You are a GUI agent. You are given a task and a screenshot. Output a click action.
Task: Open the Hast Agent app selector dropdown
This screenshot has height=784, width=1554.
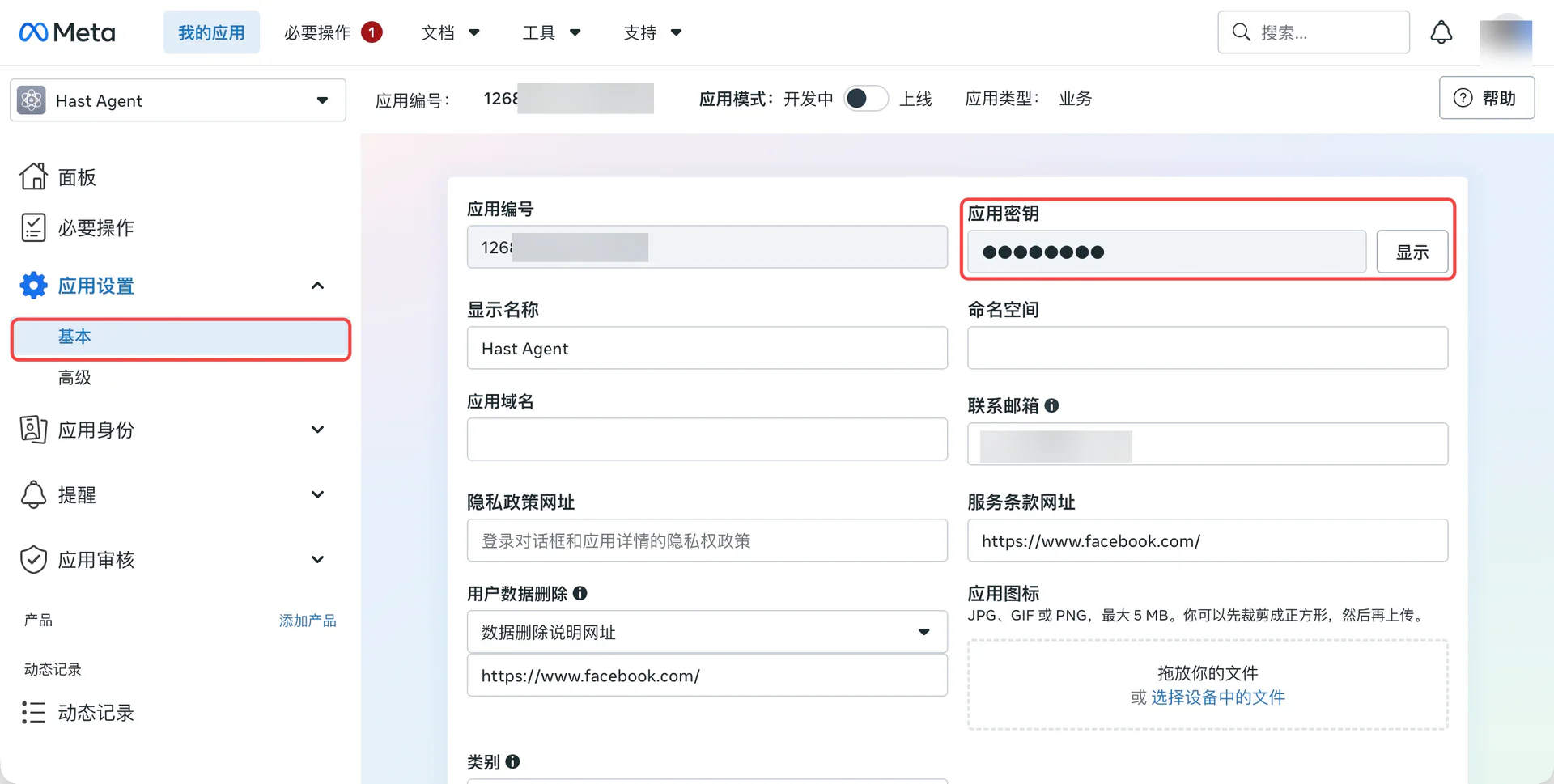click(x=178, y=100)
